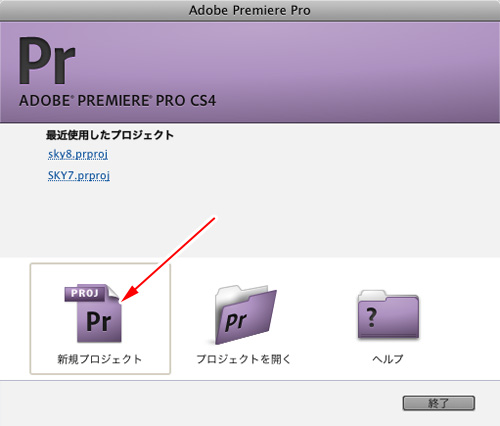
Task: Open recent project sky8.prproj
Action: click(x=78, y=154)
